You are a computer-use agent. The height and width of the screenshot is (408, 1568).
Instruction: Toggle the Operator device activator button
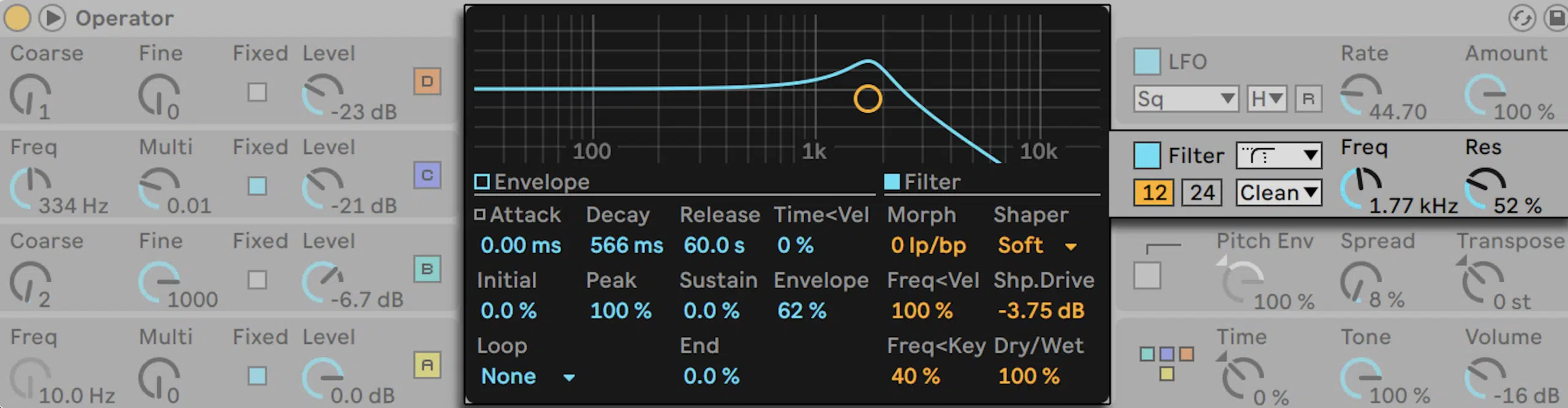coord(17,18)
